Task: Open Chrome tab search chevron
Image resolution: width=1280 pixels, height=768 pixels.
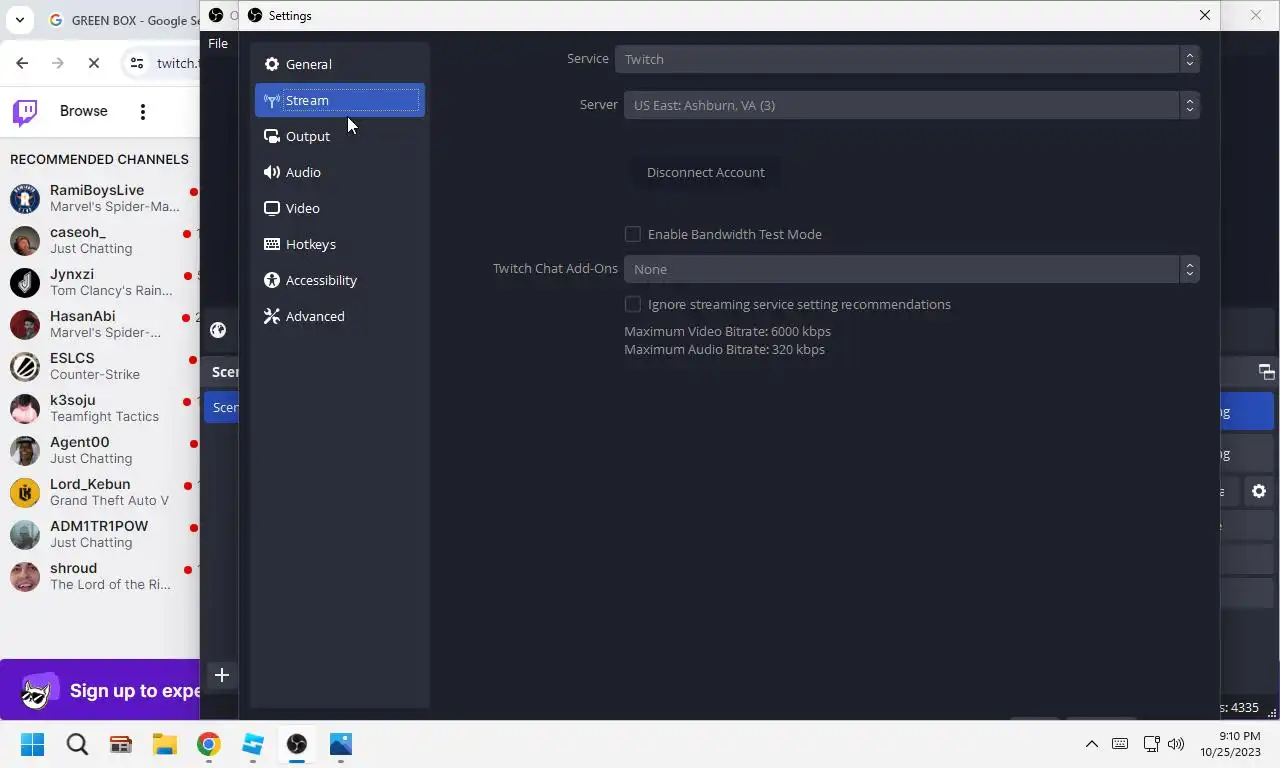Action: pyautogui.click(x=19, y=19)
